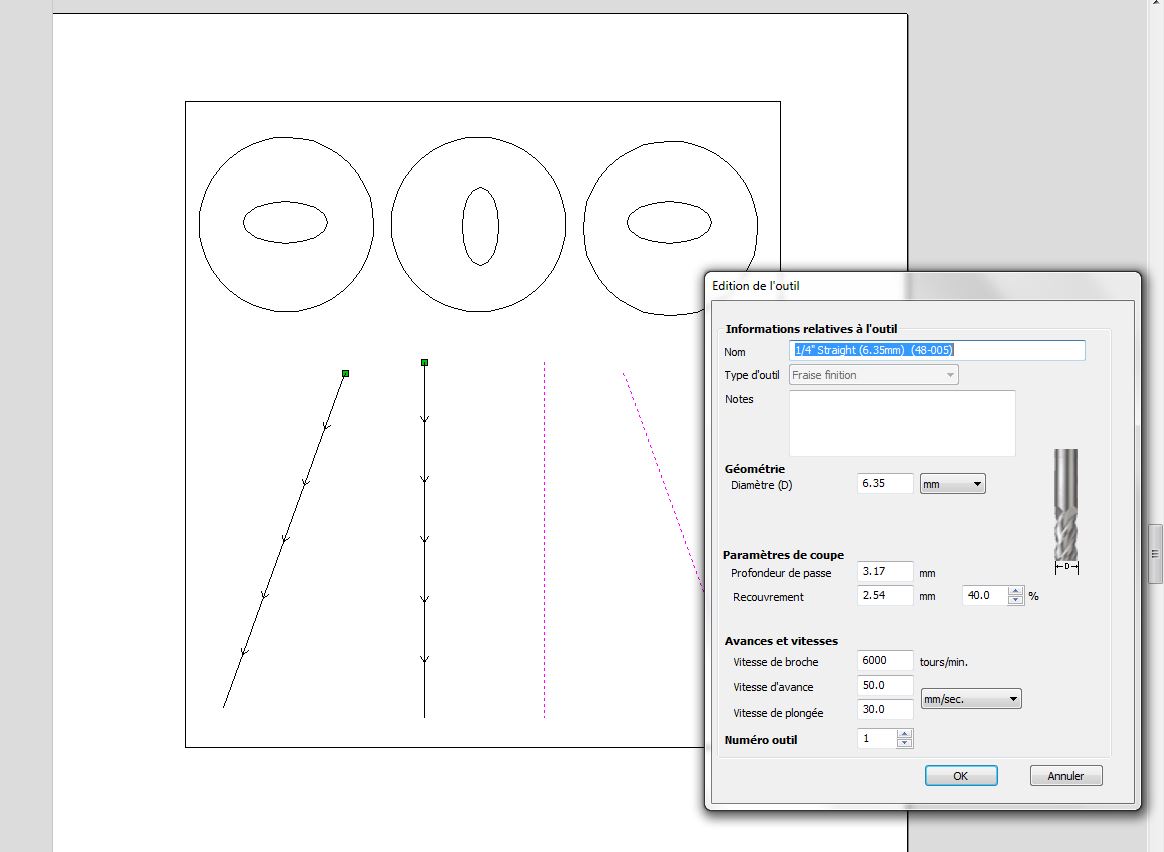Cancel the dialog with Annuler
The image size is (1164, 852).
pos(1065,776)
